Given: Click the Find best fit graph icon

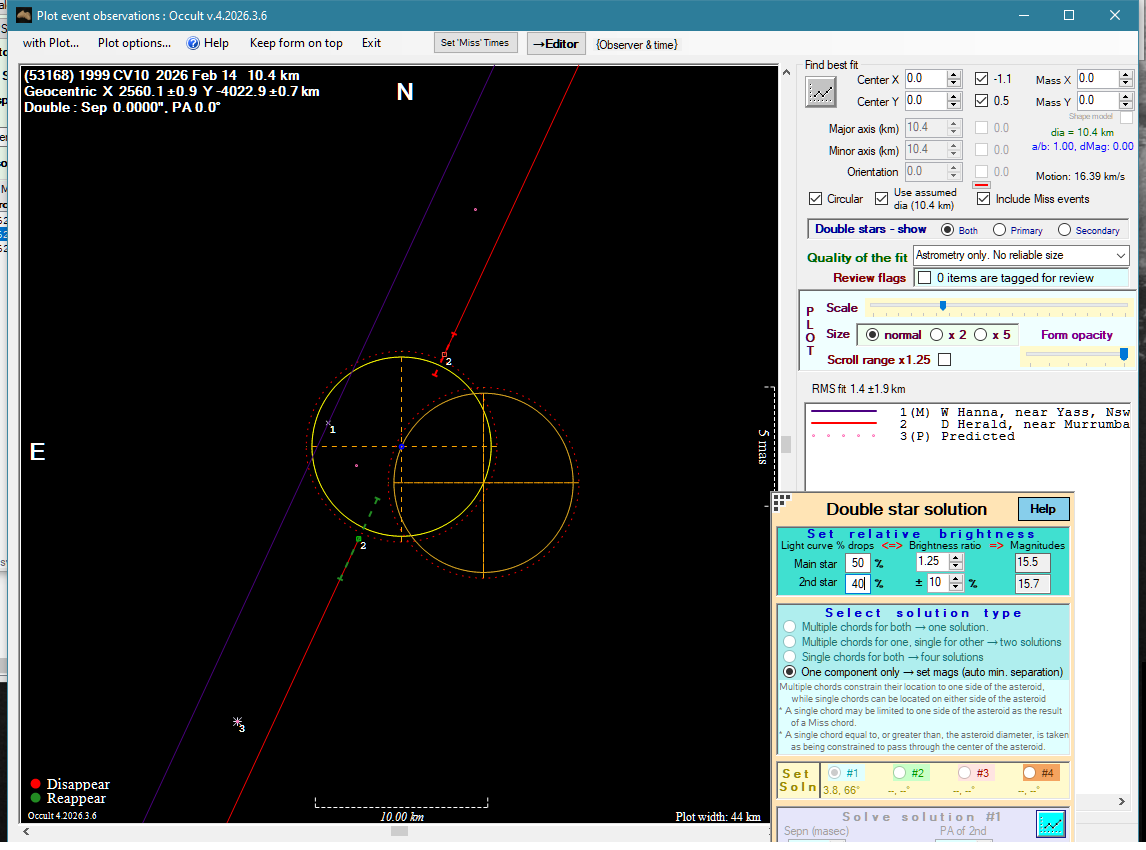Looking at the screenshot, I should coord(820,92).
